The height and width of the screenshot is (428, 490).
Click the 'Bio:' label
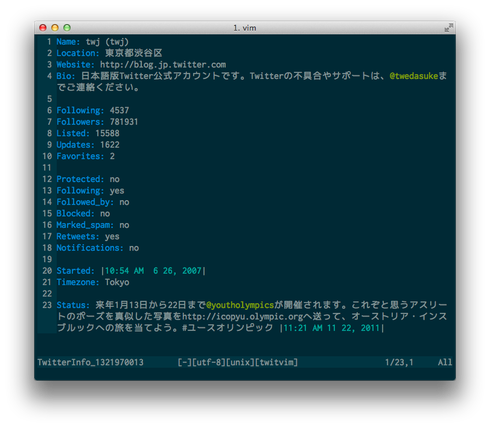pos(66,76)
